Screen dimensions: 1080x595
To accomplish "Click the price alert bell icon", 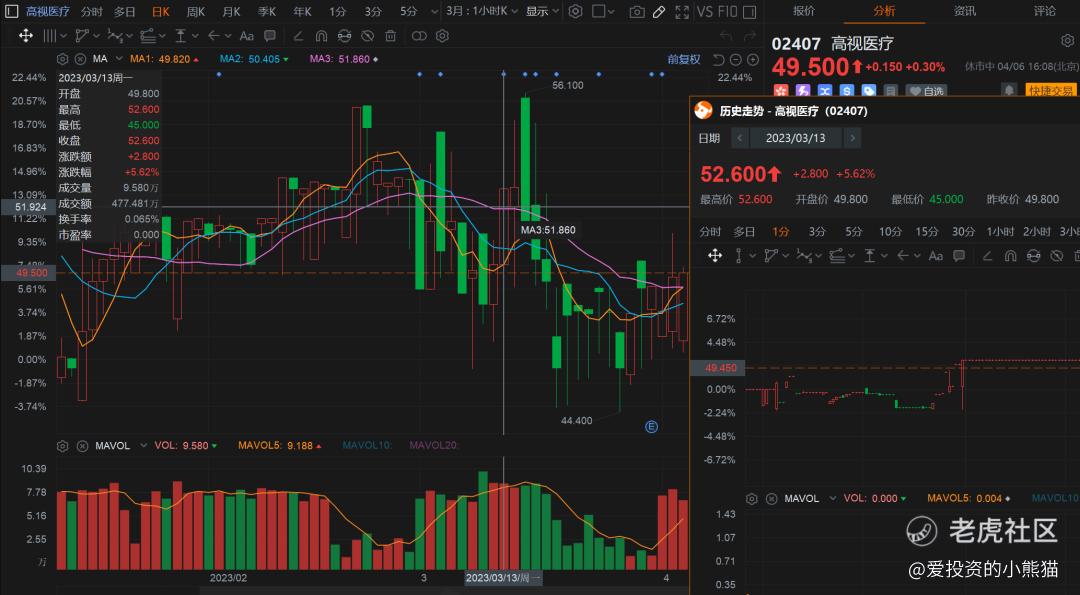I will tap(1009, 90).
